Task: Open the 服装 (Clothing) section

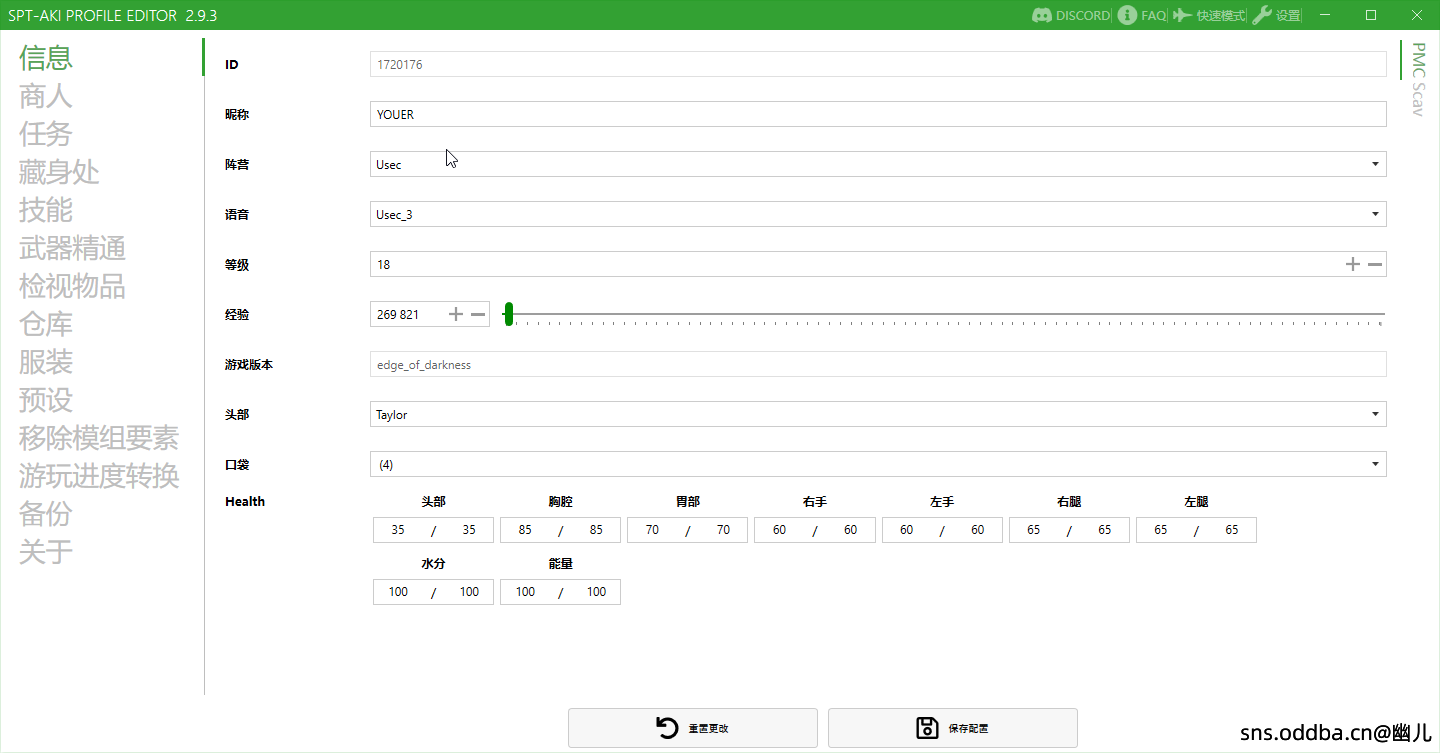Action: [46, 362]
